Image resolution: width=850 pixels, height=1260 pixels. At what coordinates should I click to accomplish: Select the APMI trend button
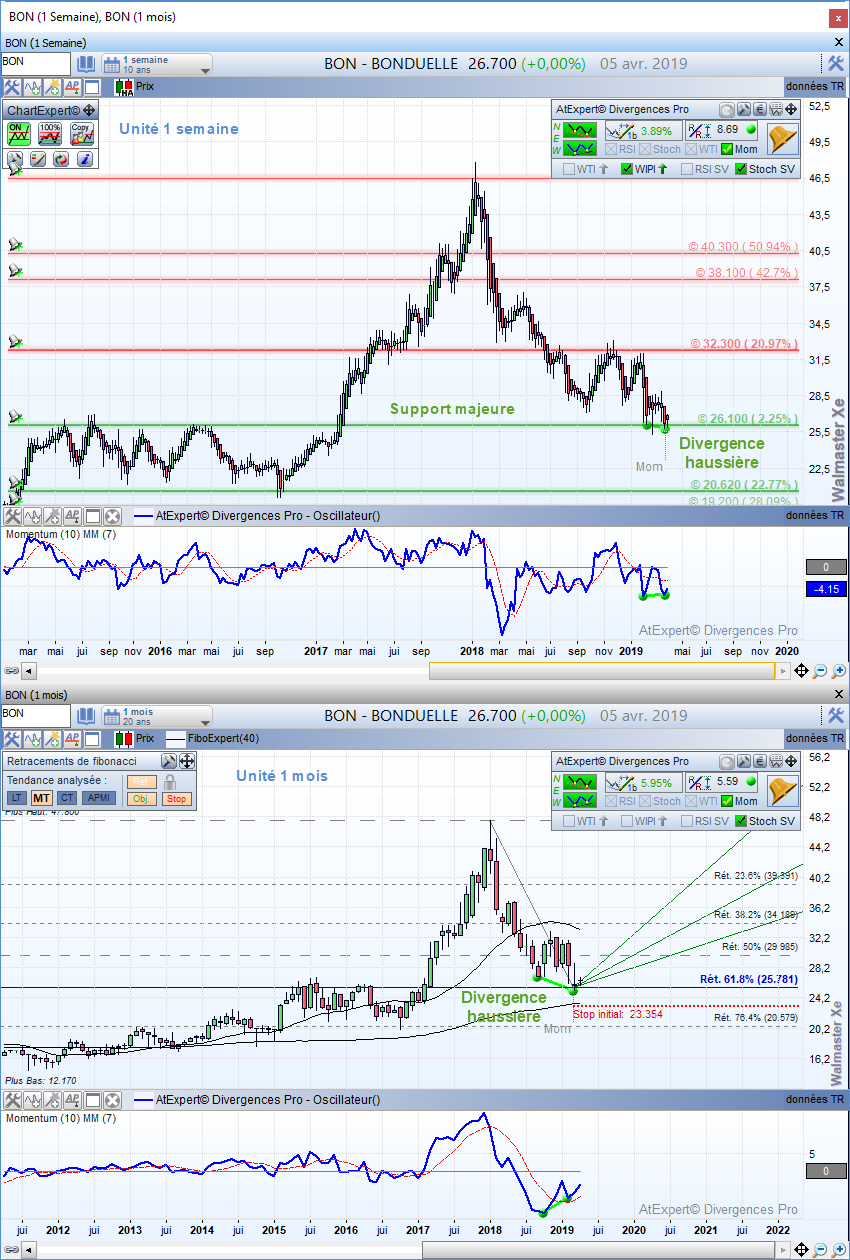(98, 798)
